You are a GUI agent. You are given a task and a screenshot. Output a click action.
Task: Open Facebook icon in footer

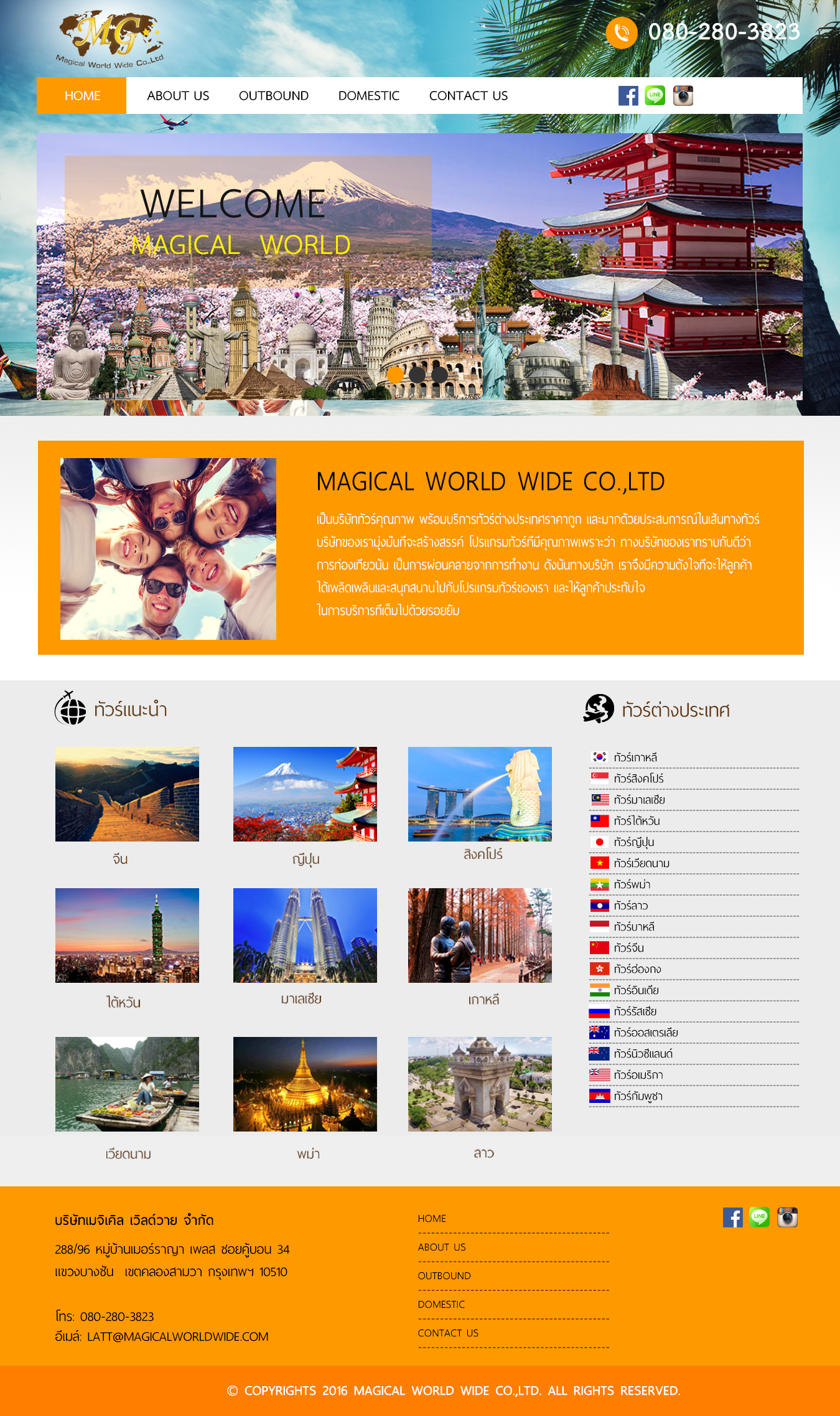(x=733, y=1217)
